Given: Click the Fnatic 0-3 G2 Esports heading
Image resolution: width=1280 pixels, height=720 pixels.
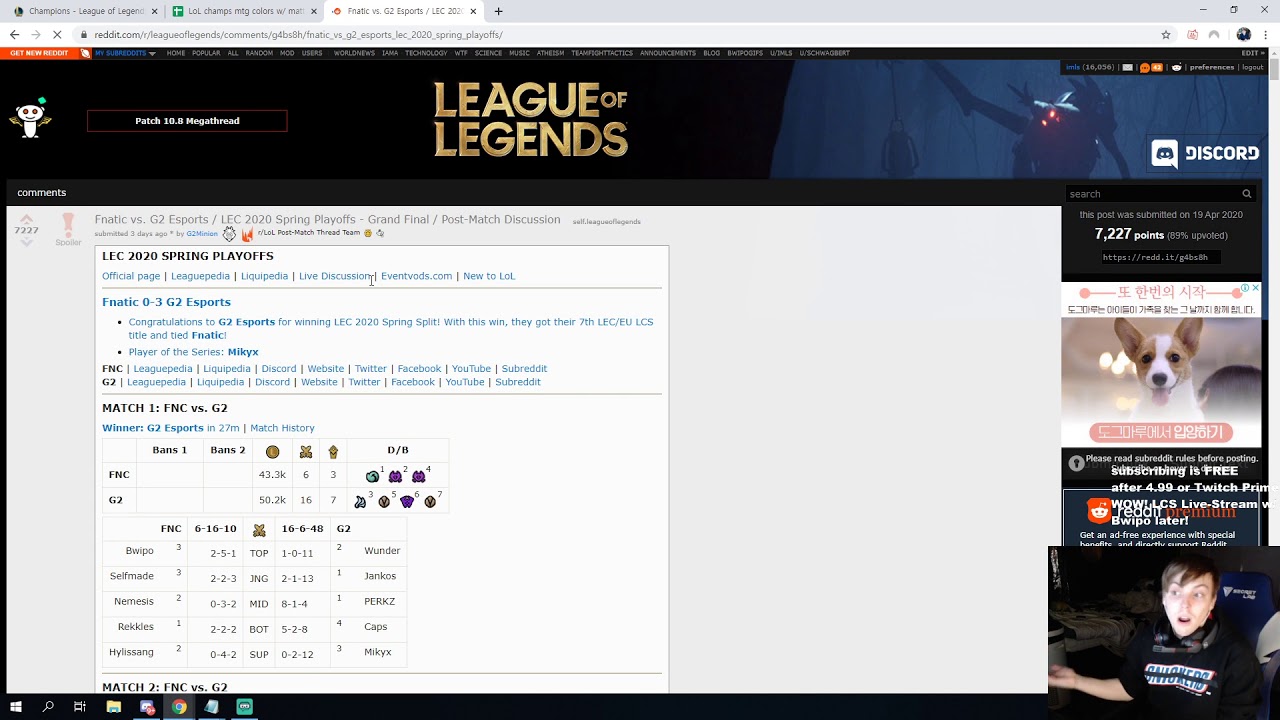Looking at the screenshot, I should click(x=166, y=302).
